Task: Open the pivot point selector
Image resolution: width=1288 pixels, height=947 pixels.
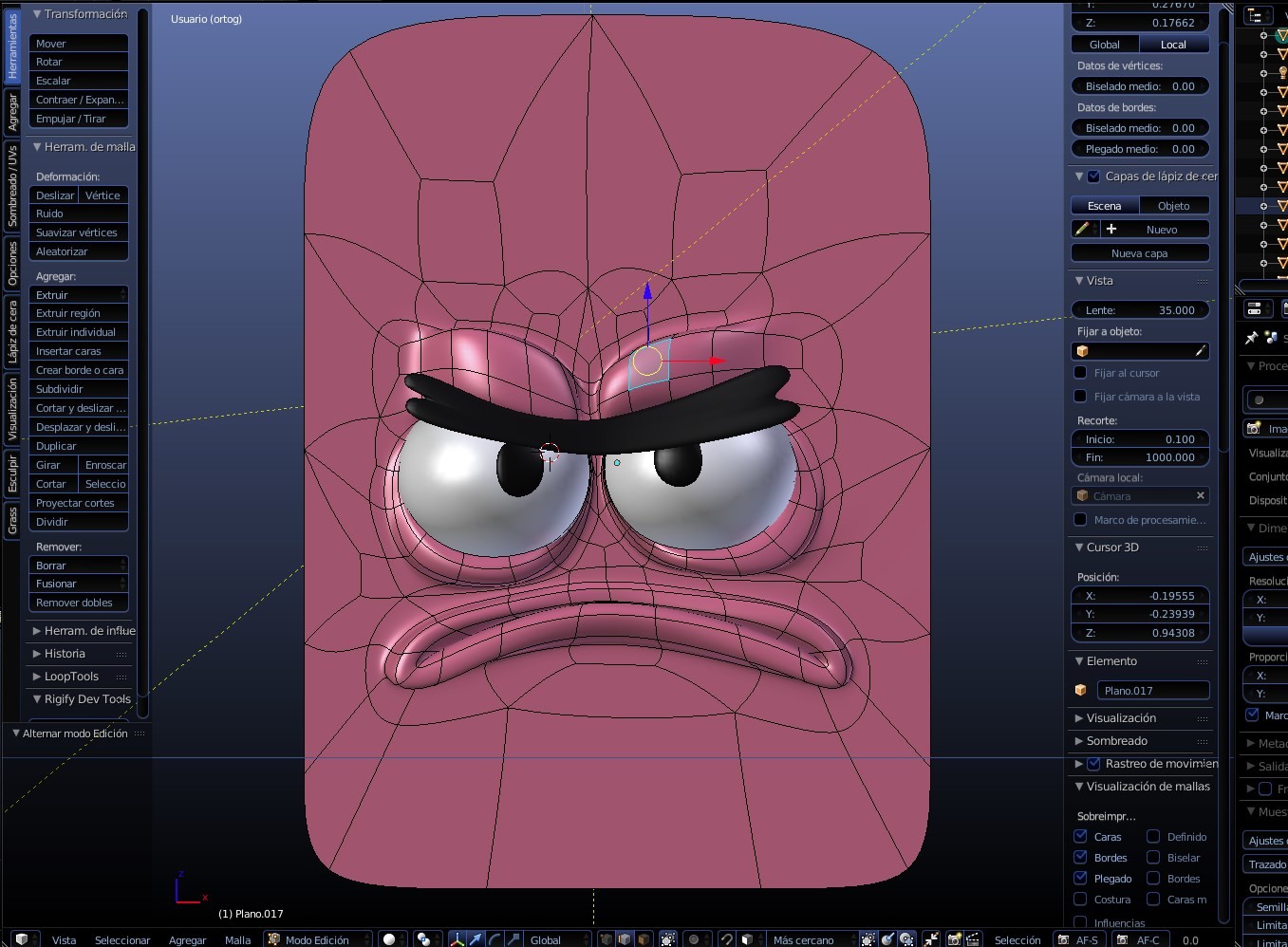Action: coord(428,939)
